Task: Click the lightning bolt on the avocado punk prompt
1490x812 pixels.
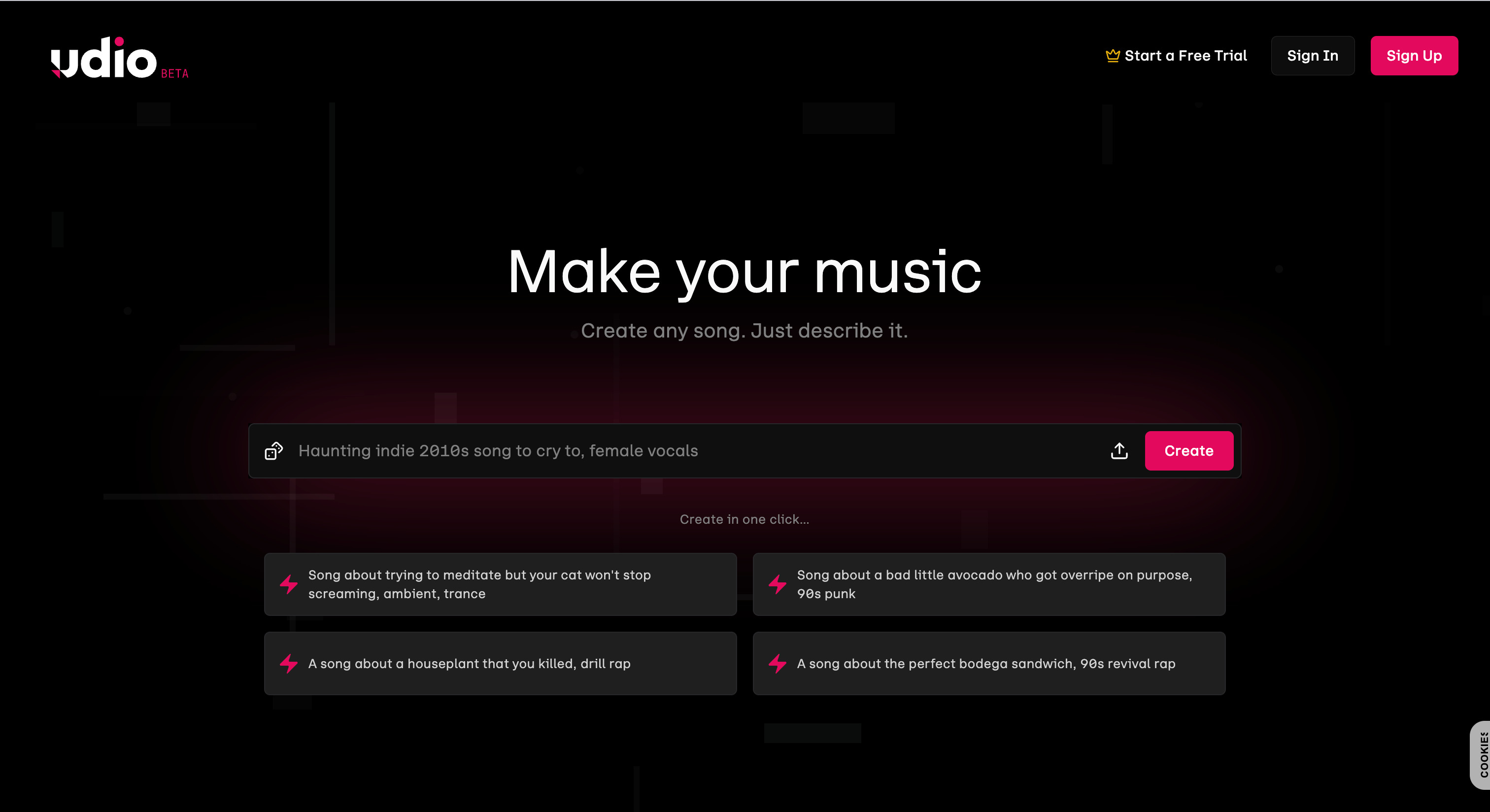Action: click(x=777, y=584)
